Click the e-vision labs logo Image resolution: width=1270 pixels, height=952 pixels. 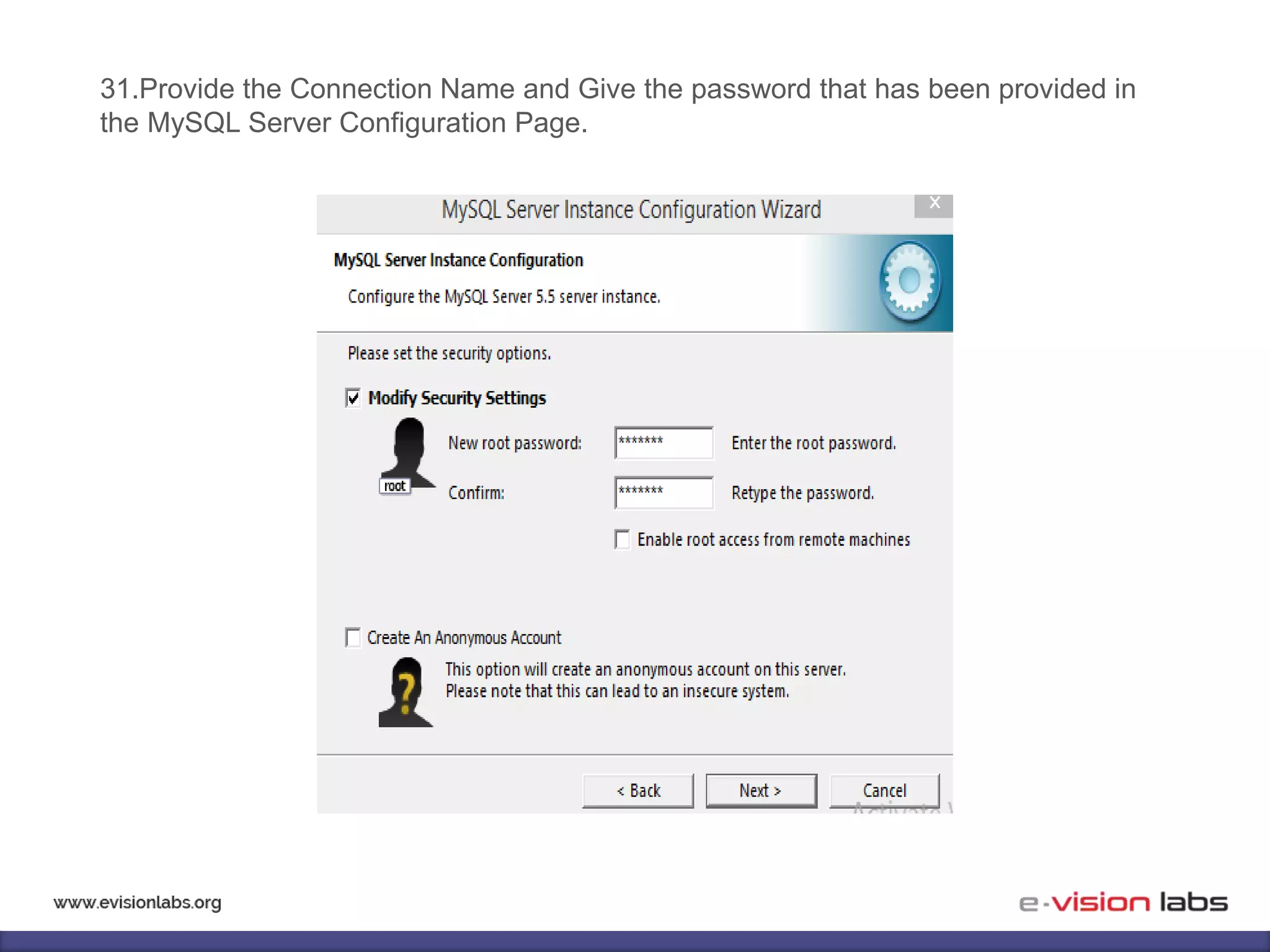point(1123,902)
